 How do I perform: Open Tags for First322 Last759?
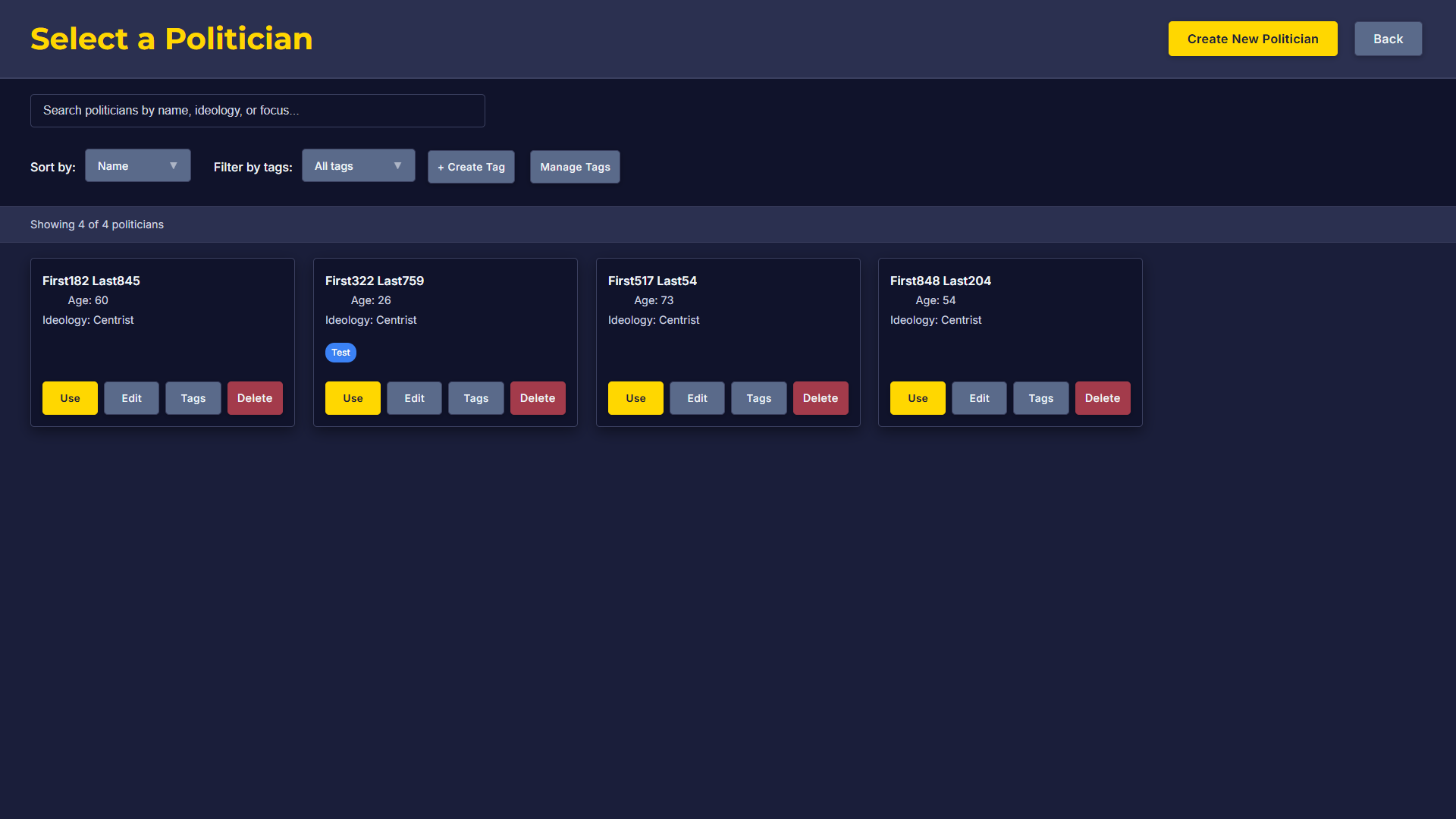(475, 398)
